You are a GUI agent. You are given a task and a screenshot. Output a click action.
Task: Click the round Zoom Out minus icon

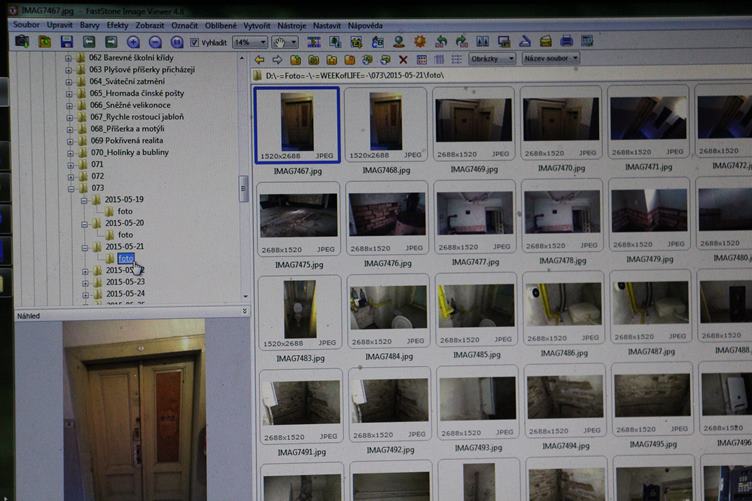coord(155,42)
